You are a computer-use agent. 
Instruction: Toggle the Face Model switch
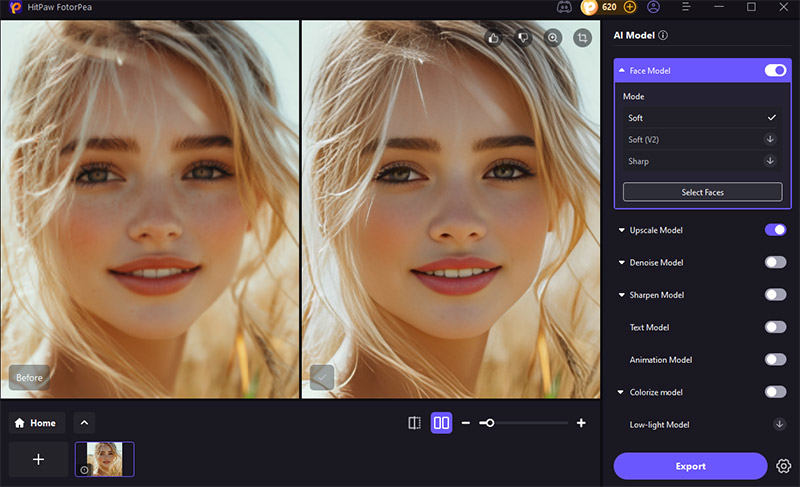coord(775,70)
